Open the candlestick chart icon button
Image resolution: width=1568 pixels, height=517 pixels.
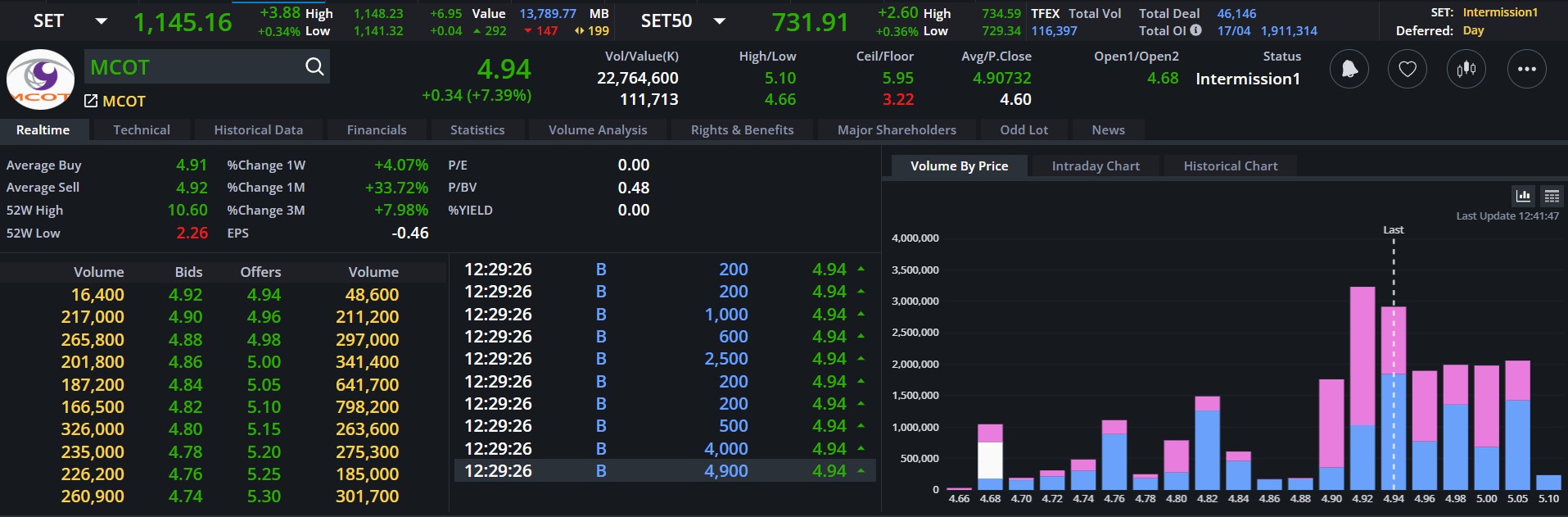point(1466,69)
